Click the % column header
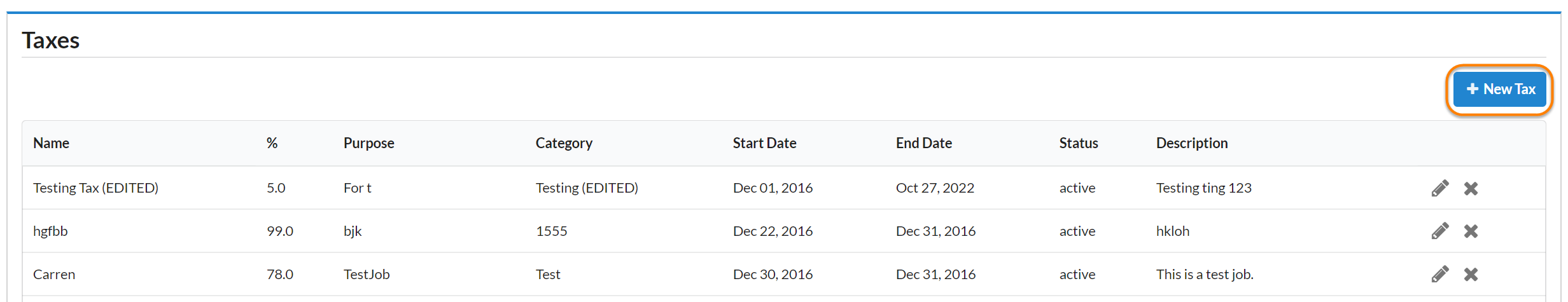This screenshot has width=1568, height=302. 272,143
